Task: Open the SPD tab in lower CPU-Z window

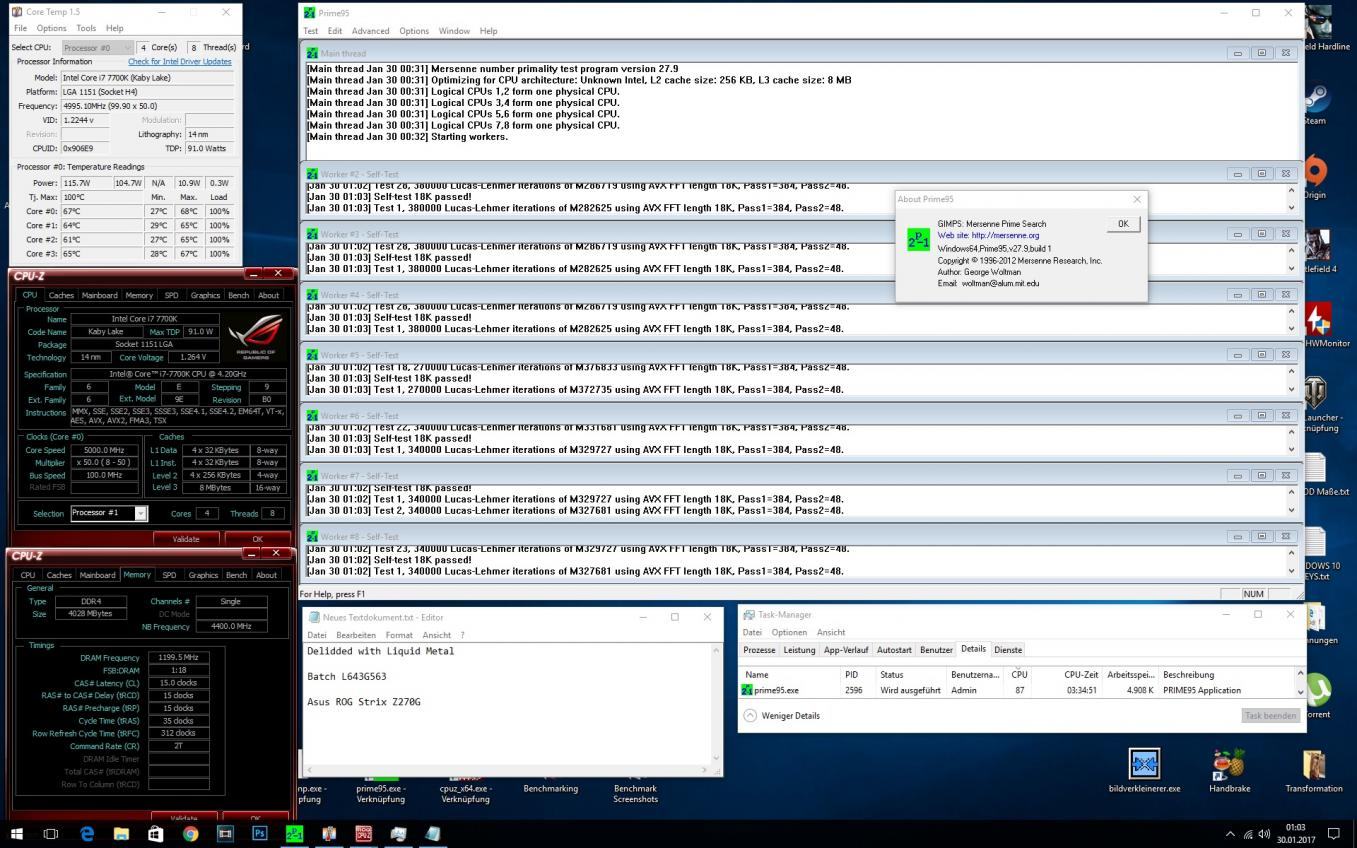Action: (169, 575)
